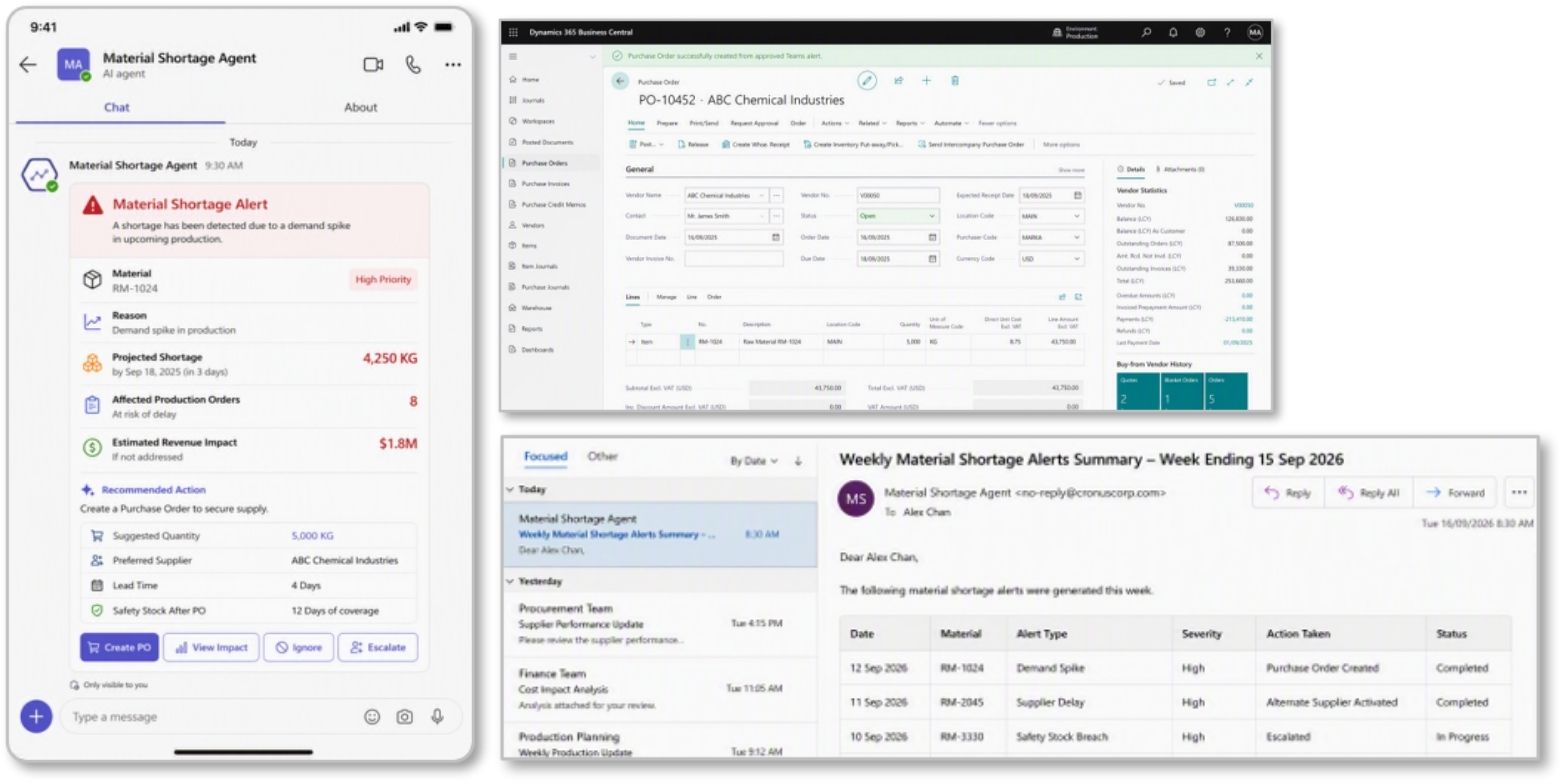Tap the camera icon in message box
Image resolution: width=1562 pixels, height=782 pixels.
tap(404, 716)
